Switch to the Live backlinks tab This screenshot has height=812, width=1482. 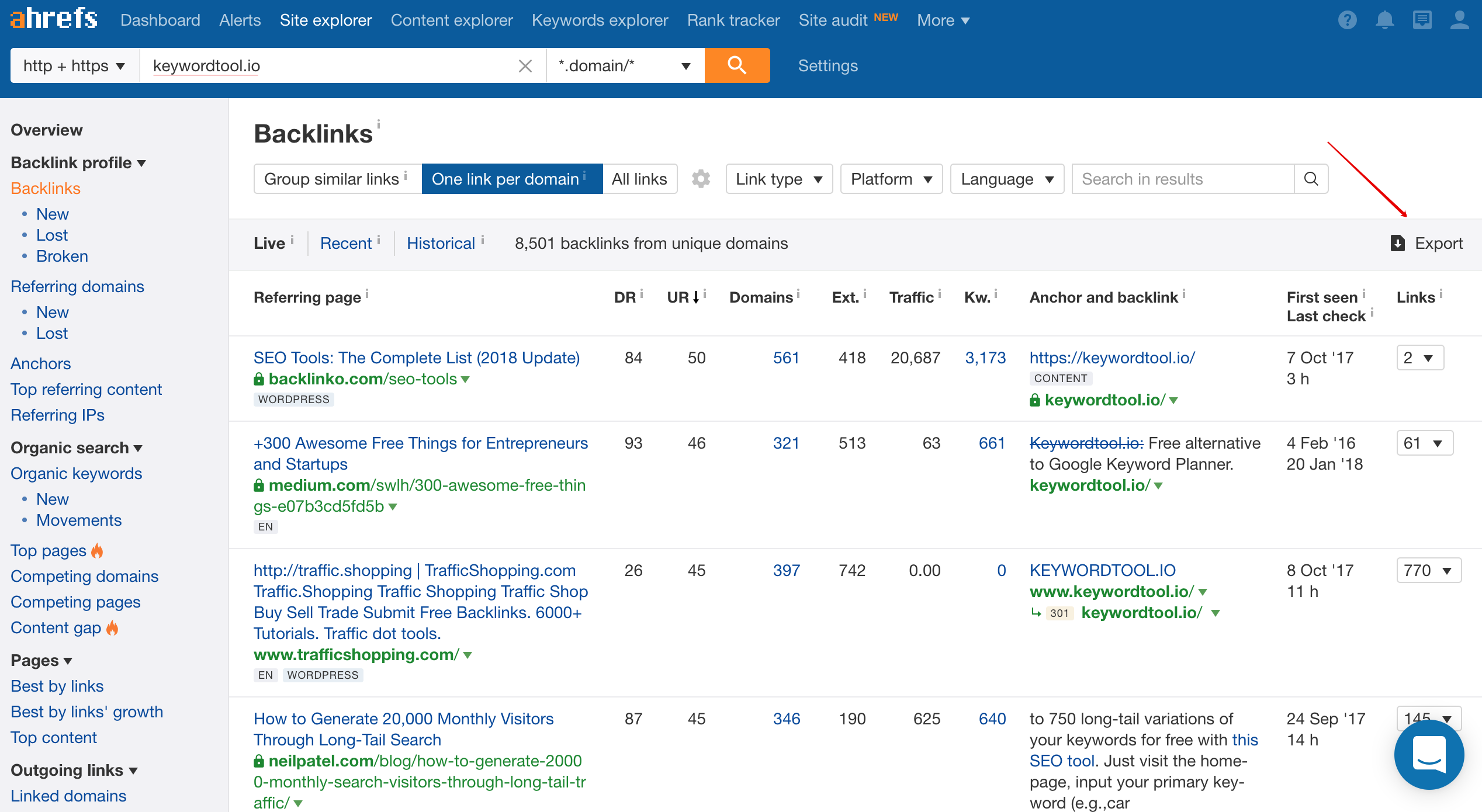(269, 243)
